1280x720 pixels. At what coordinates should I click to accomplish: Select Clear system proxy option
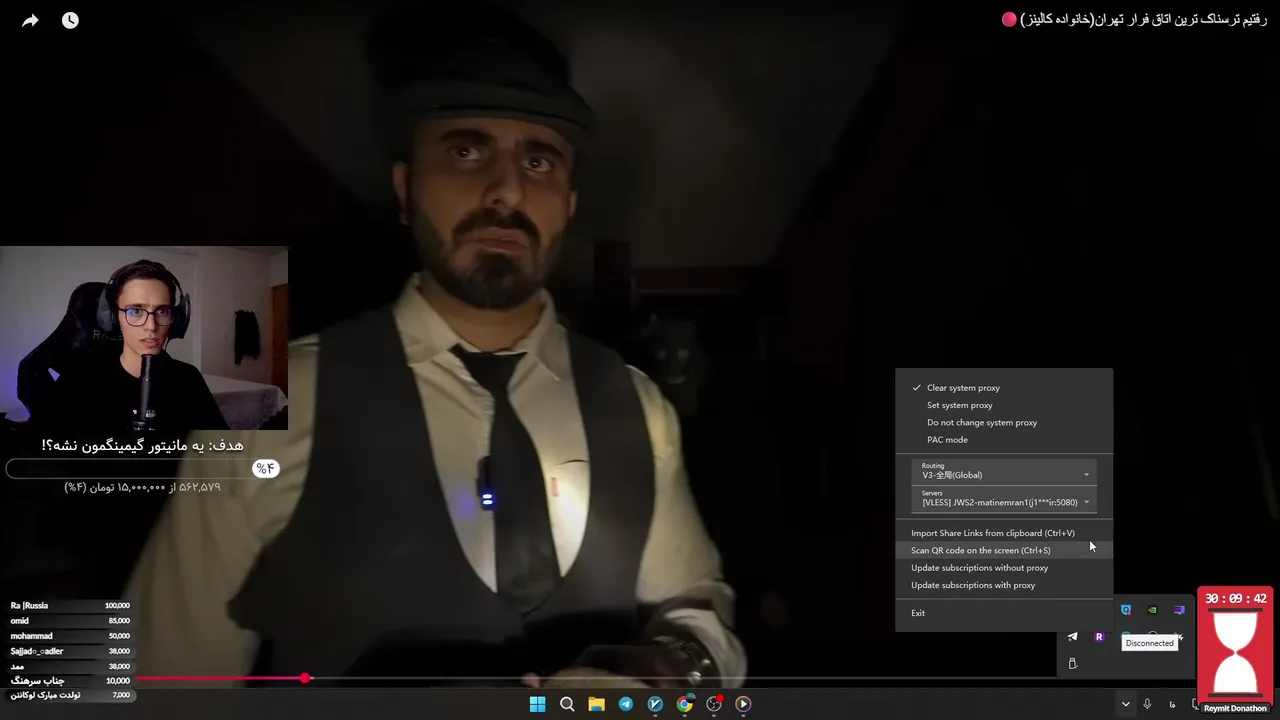point(1003,388)
